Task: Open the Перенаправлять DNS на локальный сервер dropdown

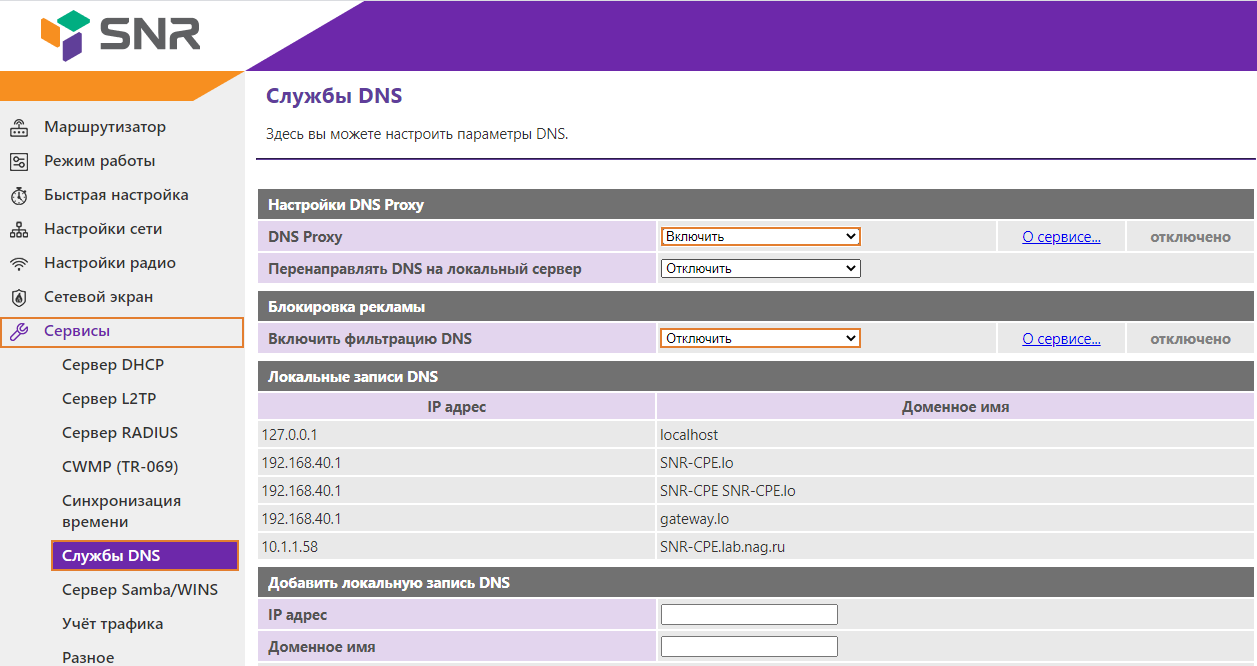Action: pyautogui.click(x=760, y=268)
